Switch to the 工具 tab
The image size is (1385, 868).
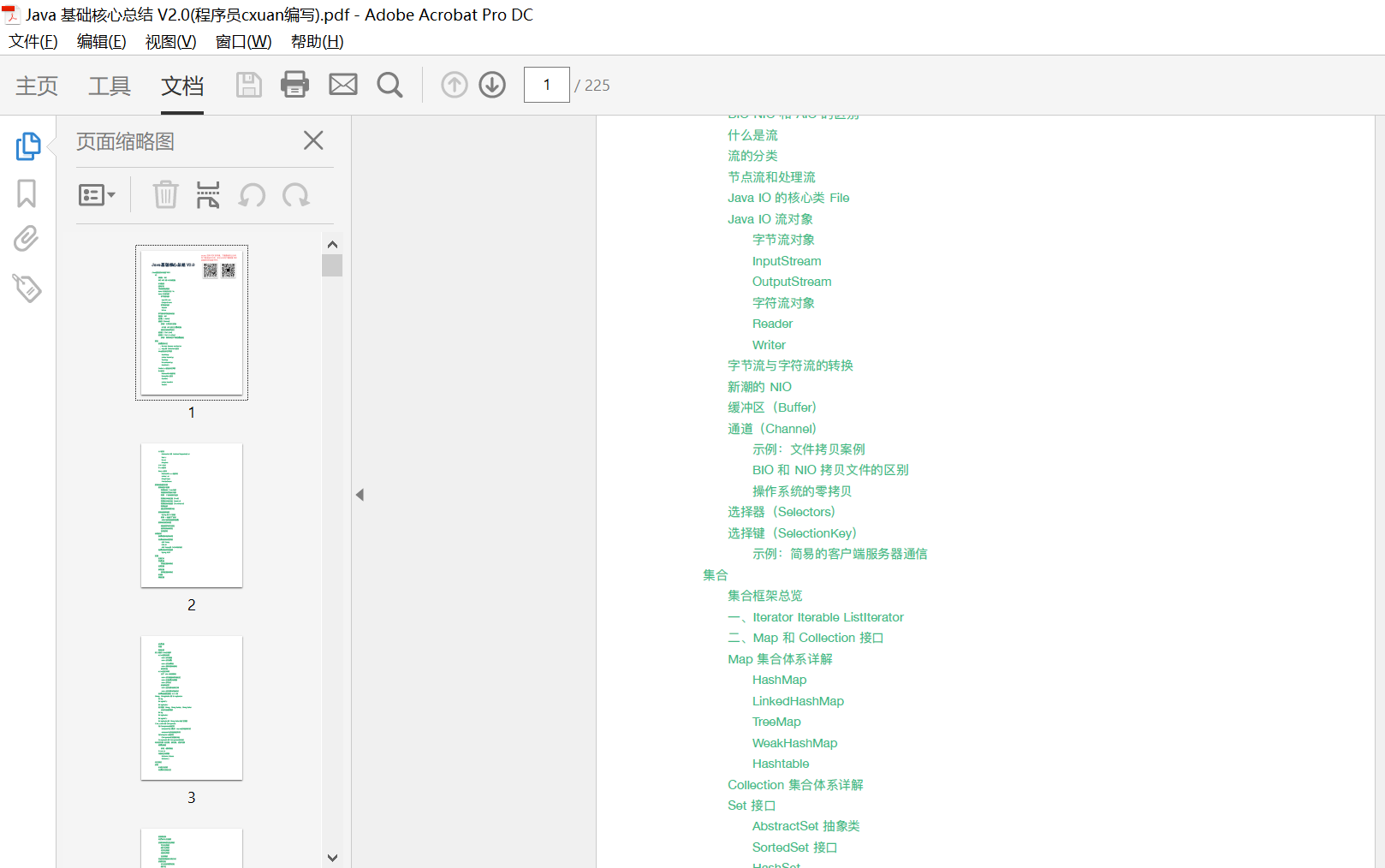pos(110,86)
